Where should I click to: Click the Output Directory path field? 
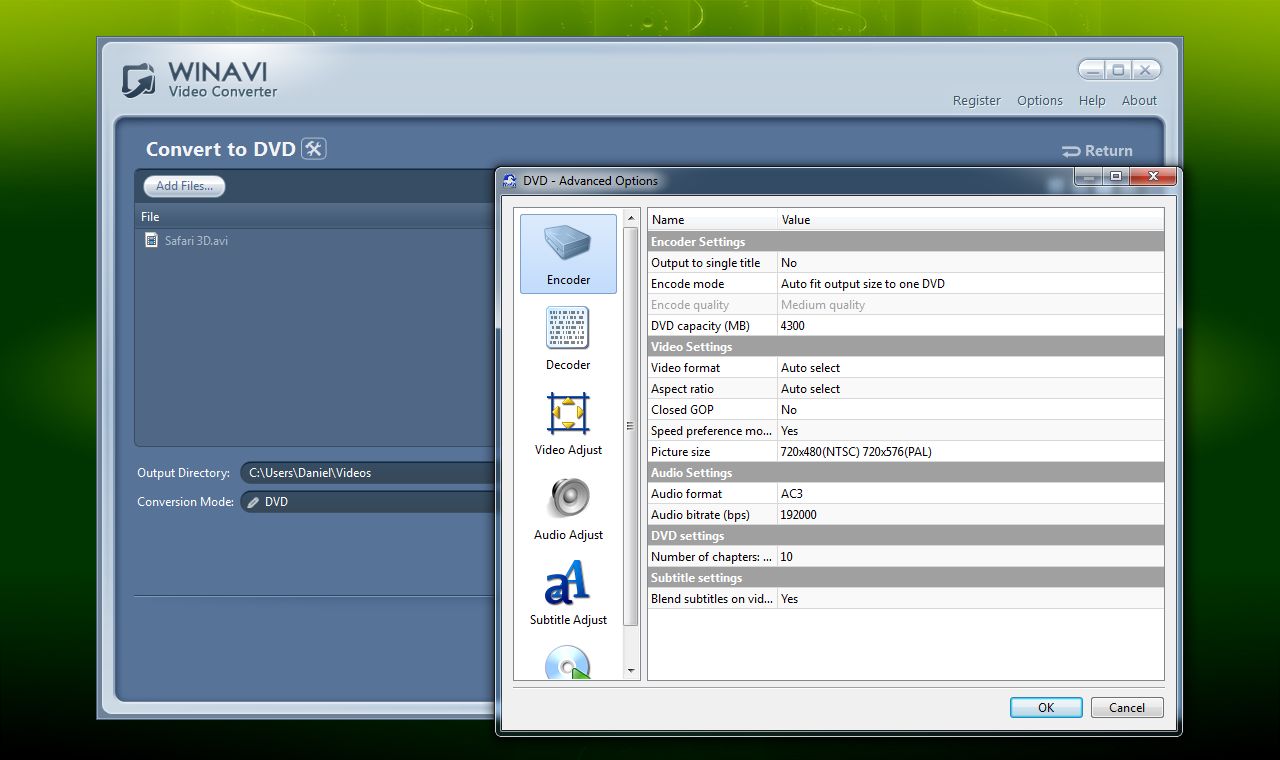[x=368, y=473]
